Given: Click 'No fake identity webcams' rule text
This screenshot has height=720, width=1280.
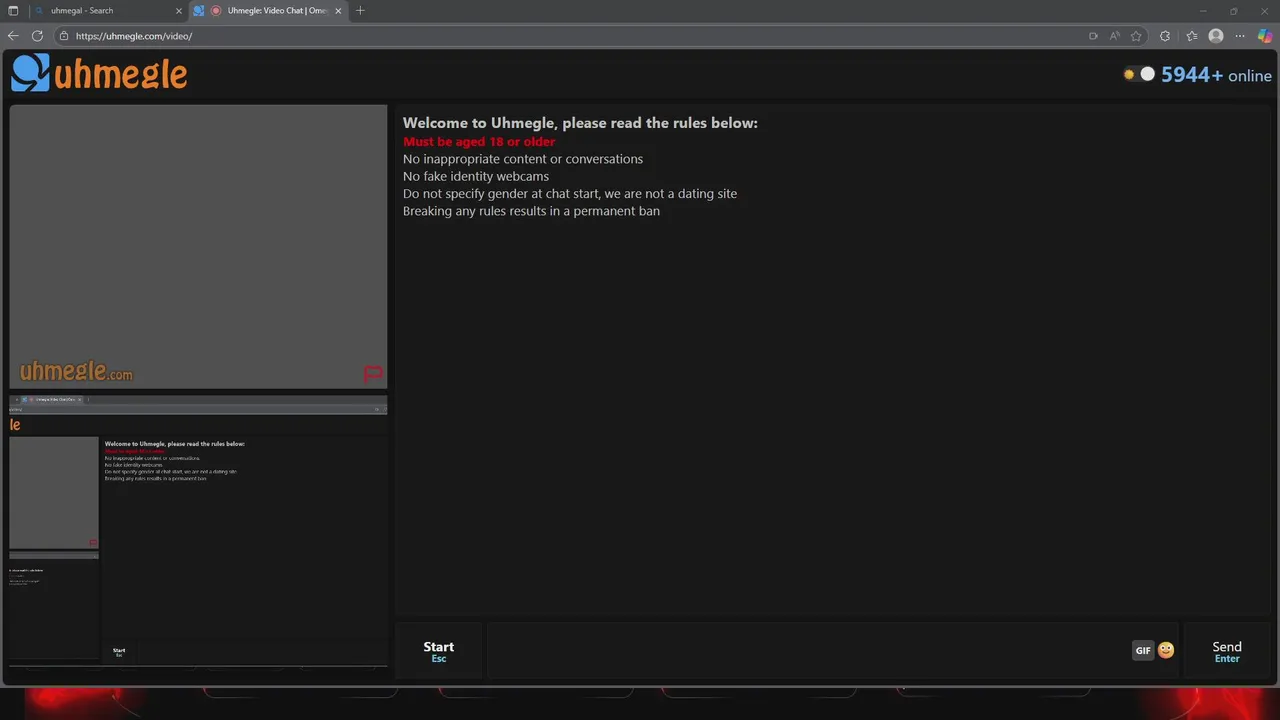Looking at the screenshot, I should pos(476,176).
